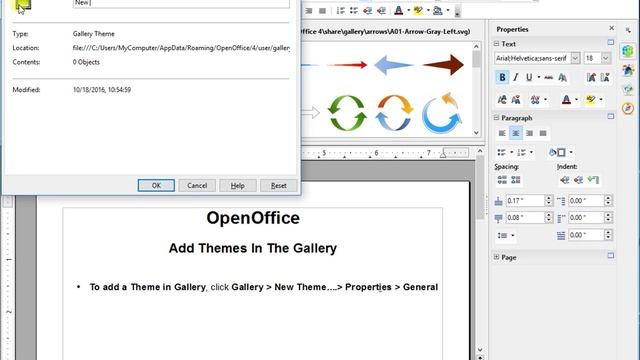The width and height of the screenshot is (640, 360).
Task: Close the Properties sidebar deck
Action: pos(611,28)
